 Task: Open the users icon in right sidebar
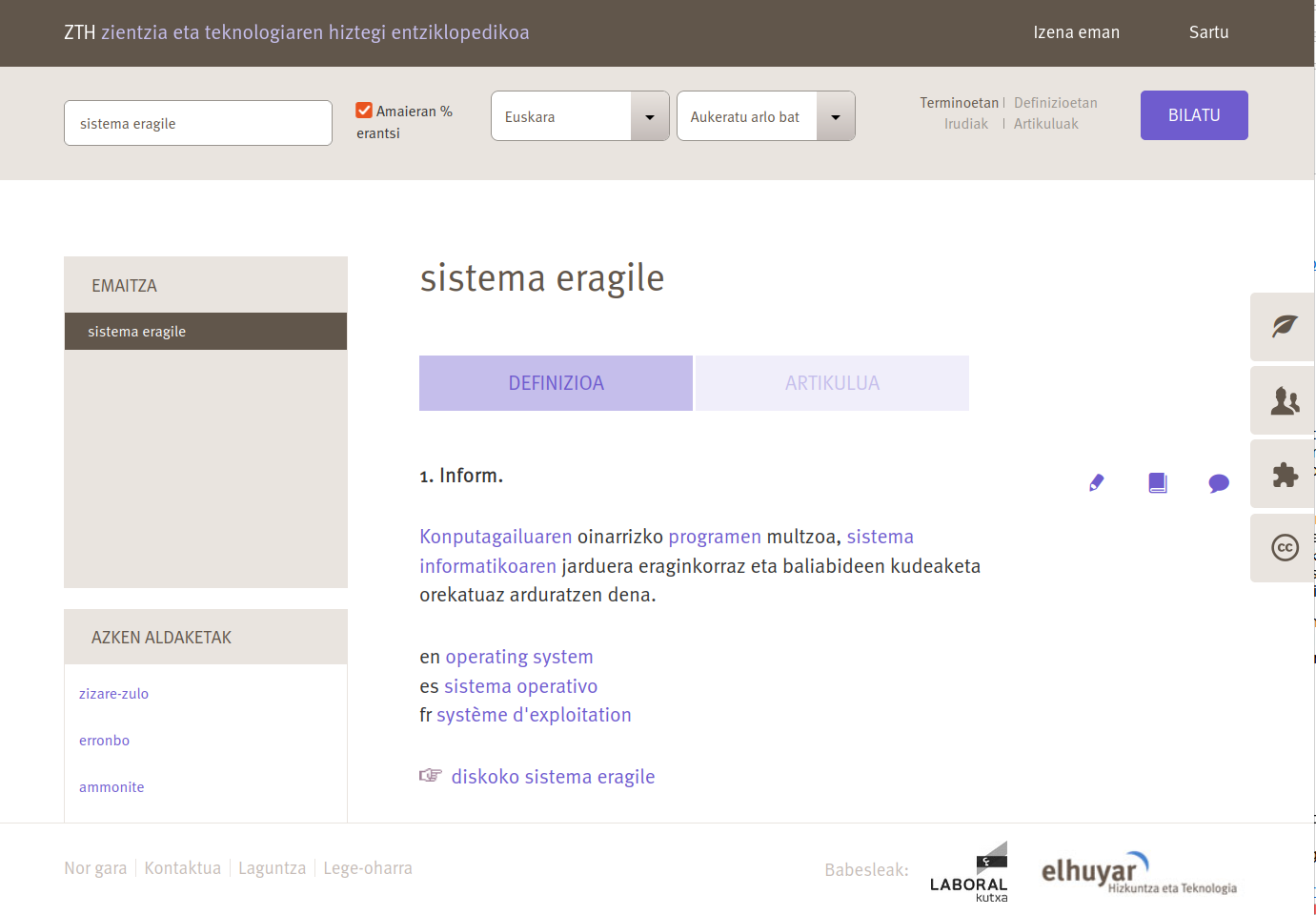[1284, 400]
